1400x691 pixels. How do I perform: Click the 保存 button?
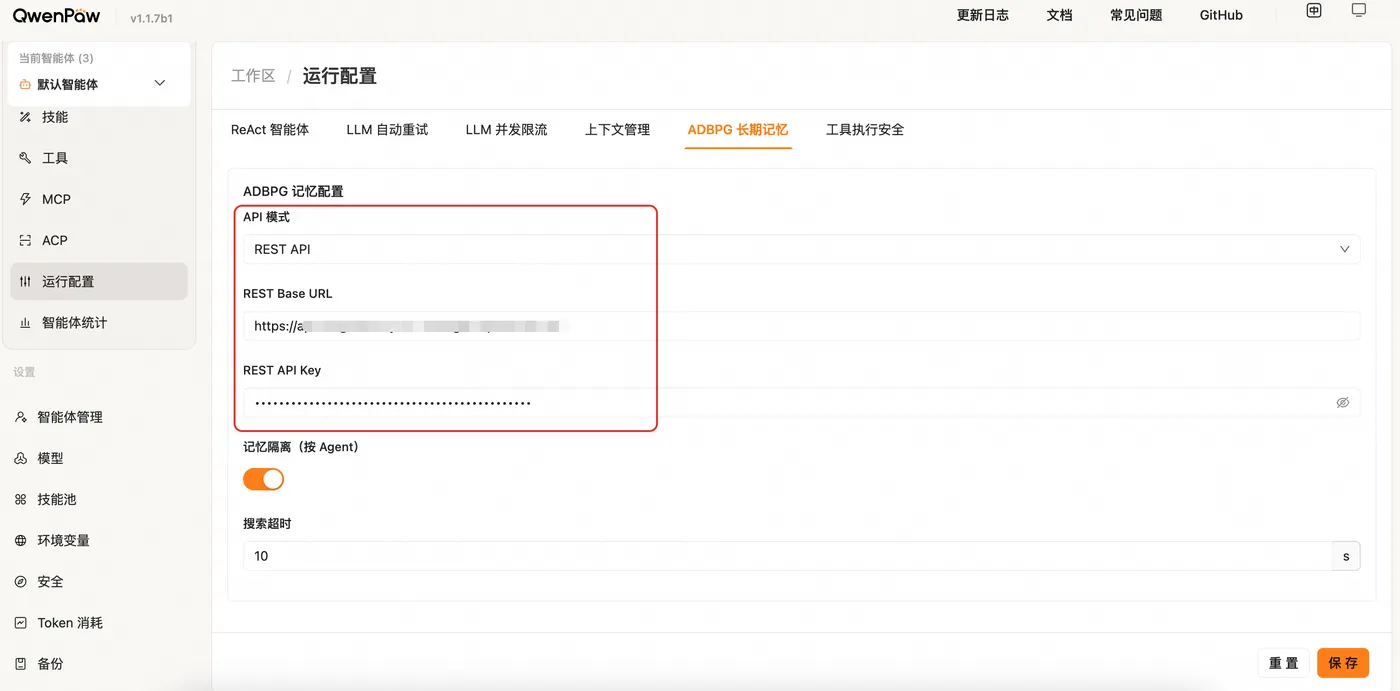pos(1343,663)
